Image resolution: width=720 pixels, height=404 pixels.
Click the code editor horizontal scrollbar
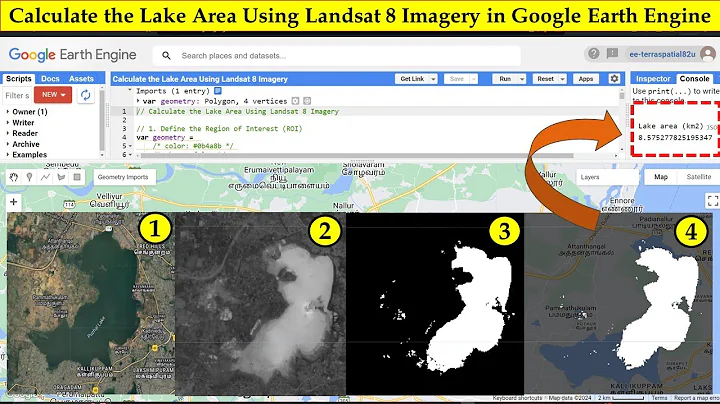click(357, 155)
